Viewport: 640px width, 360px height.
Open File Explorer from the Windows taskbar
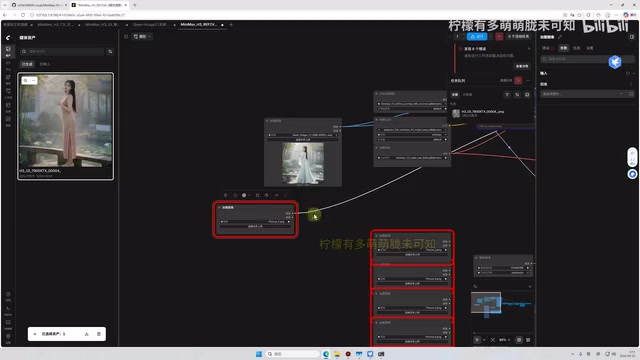[x=337, y=354]
